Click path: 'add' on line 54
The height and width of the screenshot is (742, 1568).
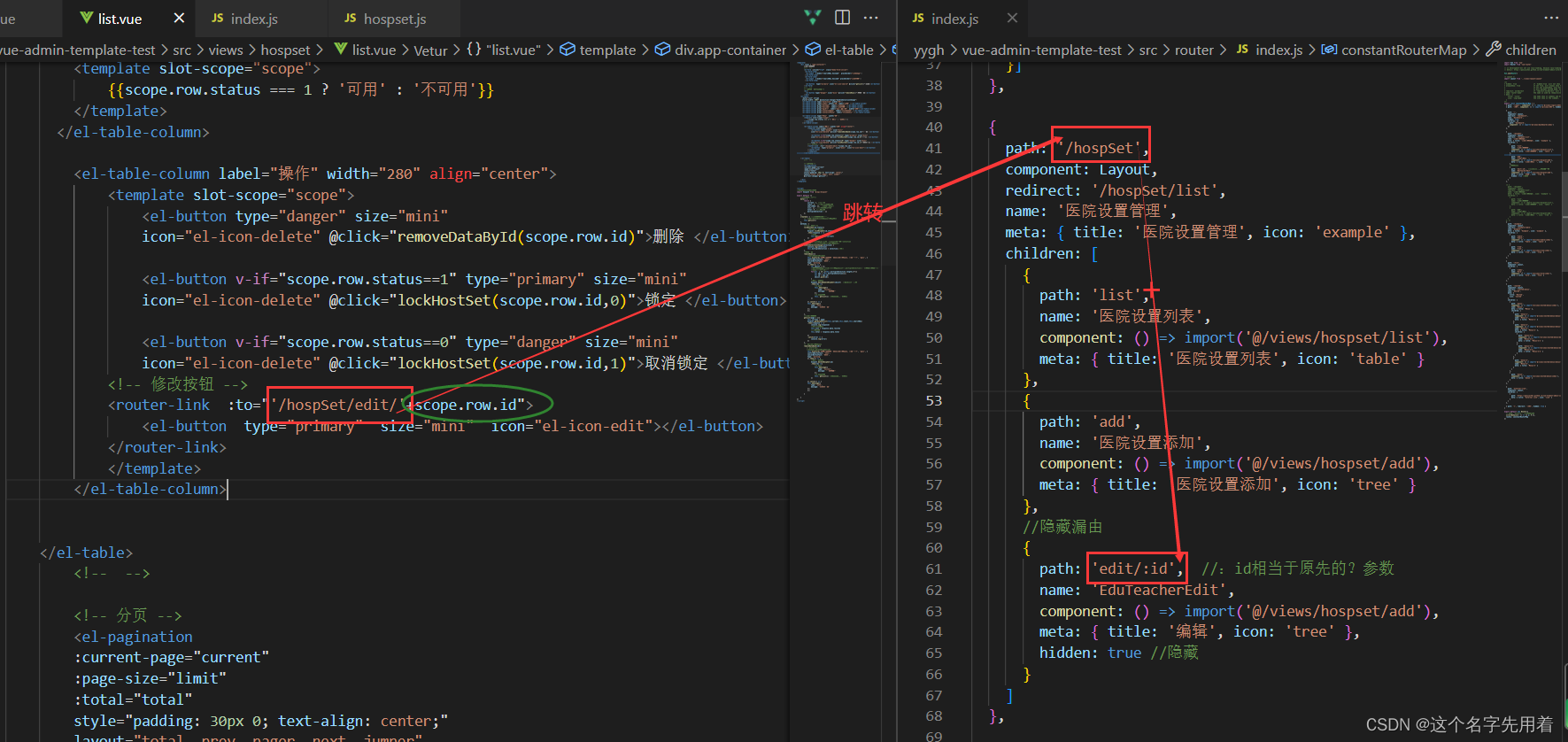coord(1090,421)
